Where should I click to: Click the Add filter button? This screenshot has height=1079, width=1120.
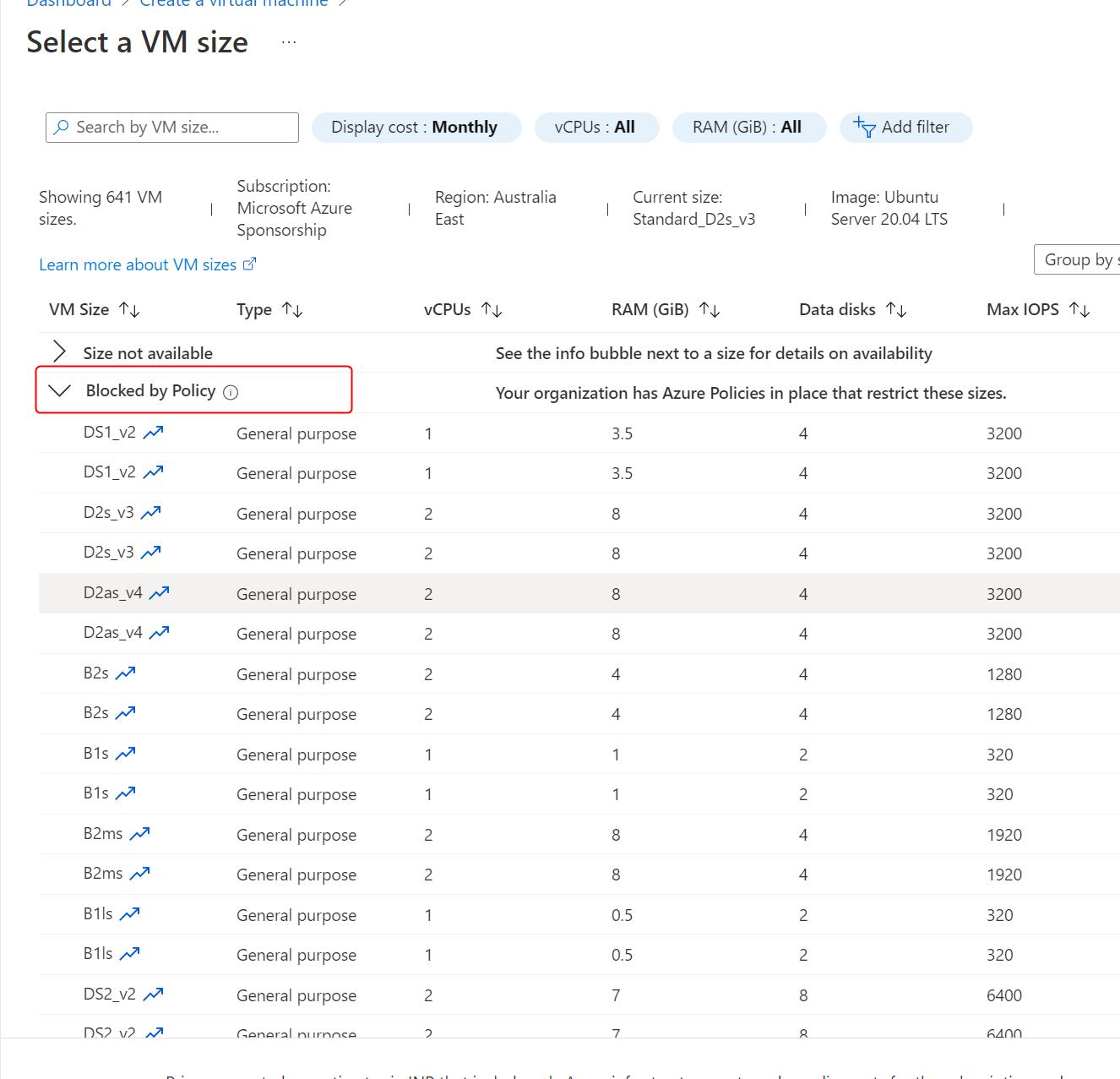905,128
